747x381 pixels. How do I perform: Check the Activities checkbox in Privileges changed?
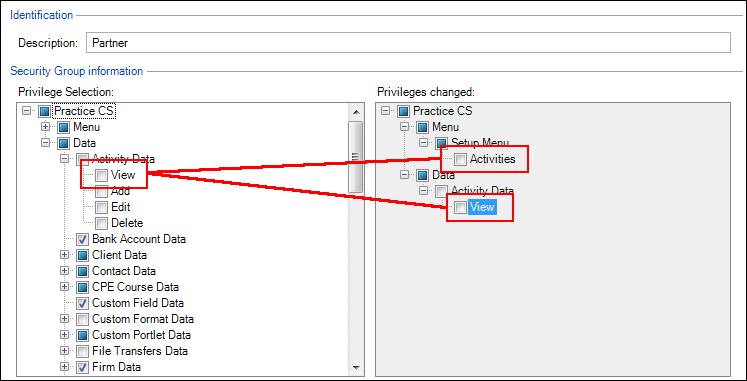(x=460, y=160)
